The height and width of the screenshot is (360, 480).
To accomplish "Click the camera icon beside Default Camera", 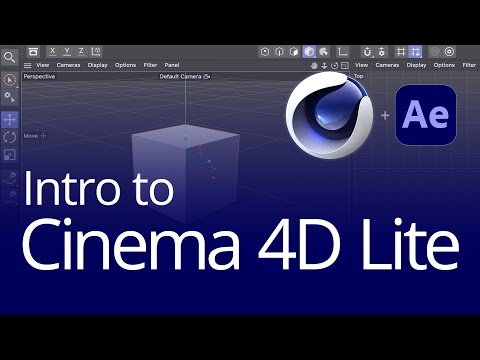I will click(x=207, y=77).
